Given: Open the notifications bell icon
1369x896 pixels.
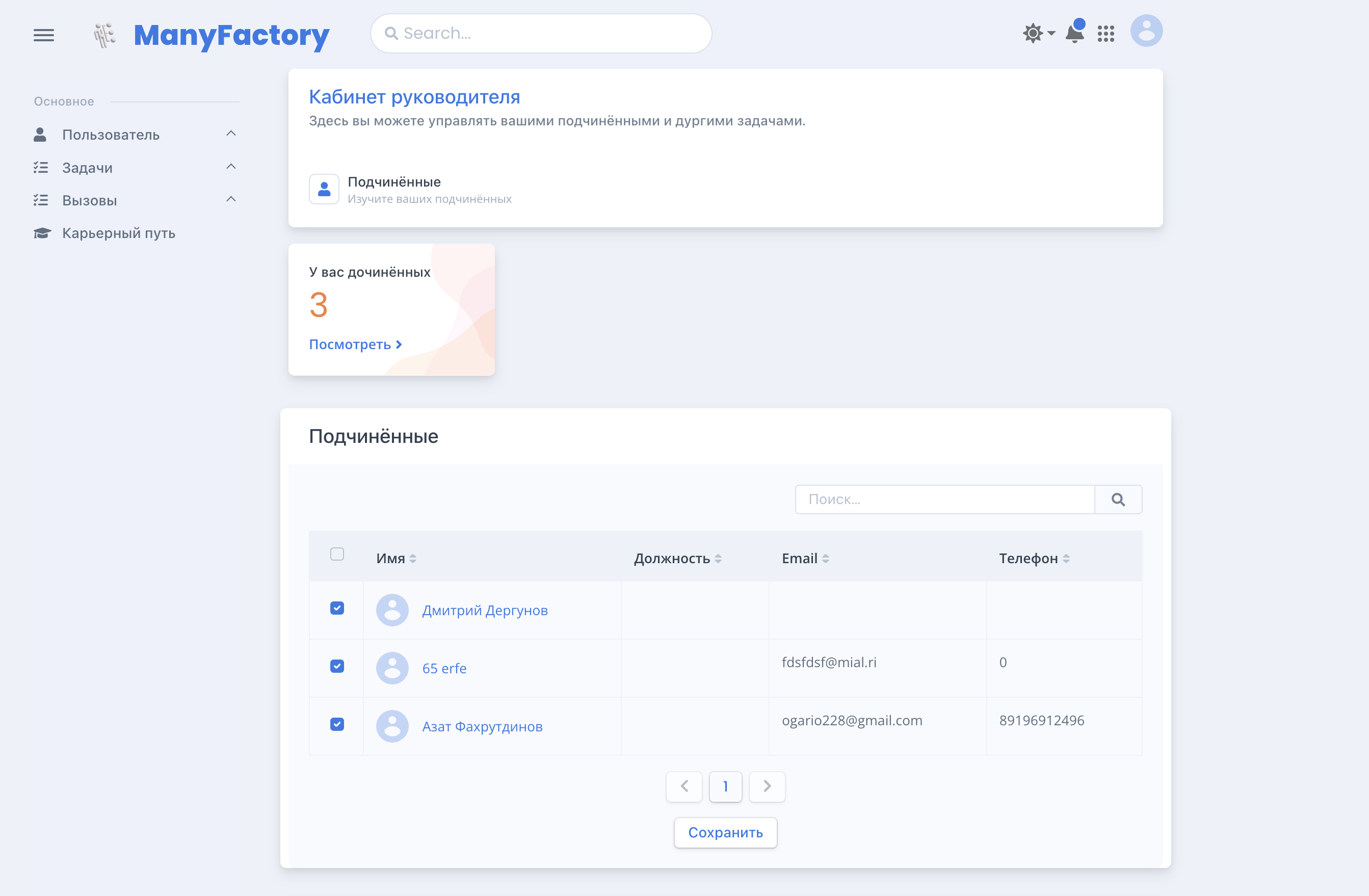Looking at the screenshot, I should tap(1074, 33).
